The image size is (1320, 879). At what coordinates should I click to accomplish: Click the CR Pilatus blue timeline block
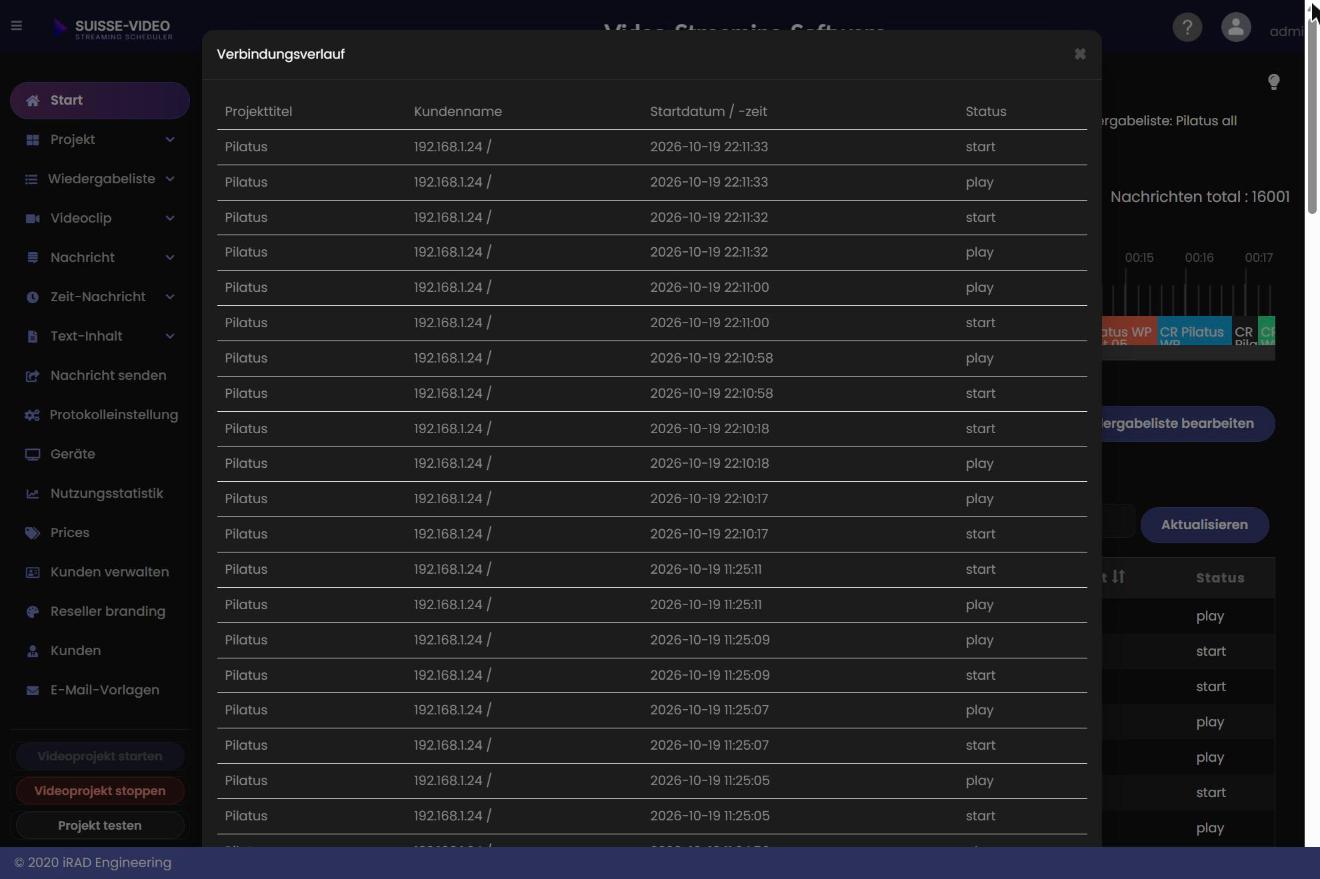pos(1194,332)
